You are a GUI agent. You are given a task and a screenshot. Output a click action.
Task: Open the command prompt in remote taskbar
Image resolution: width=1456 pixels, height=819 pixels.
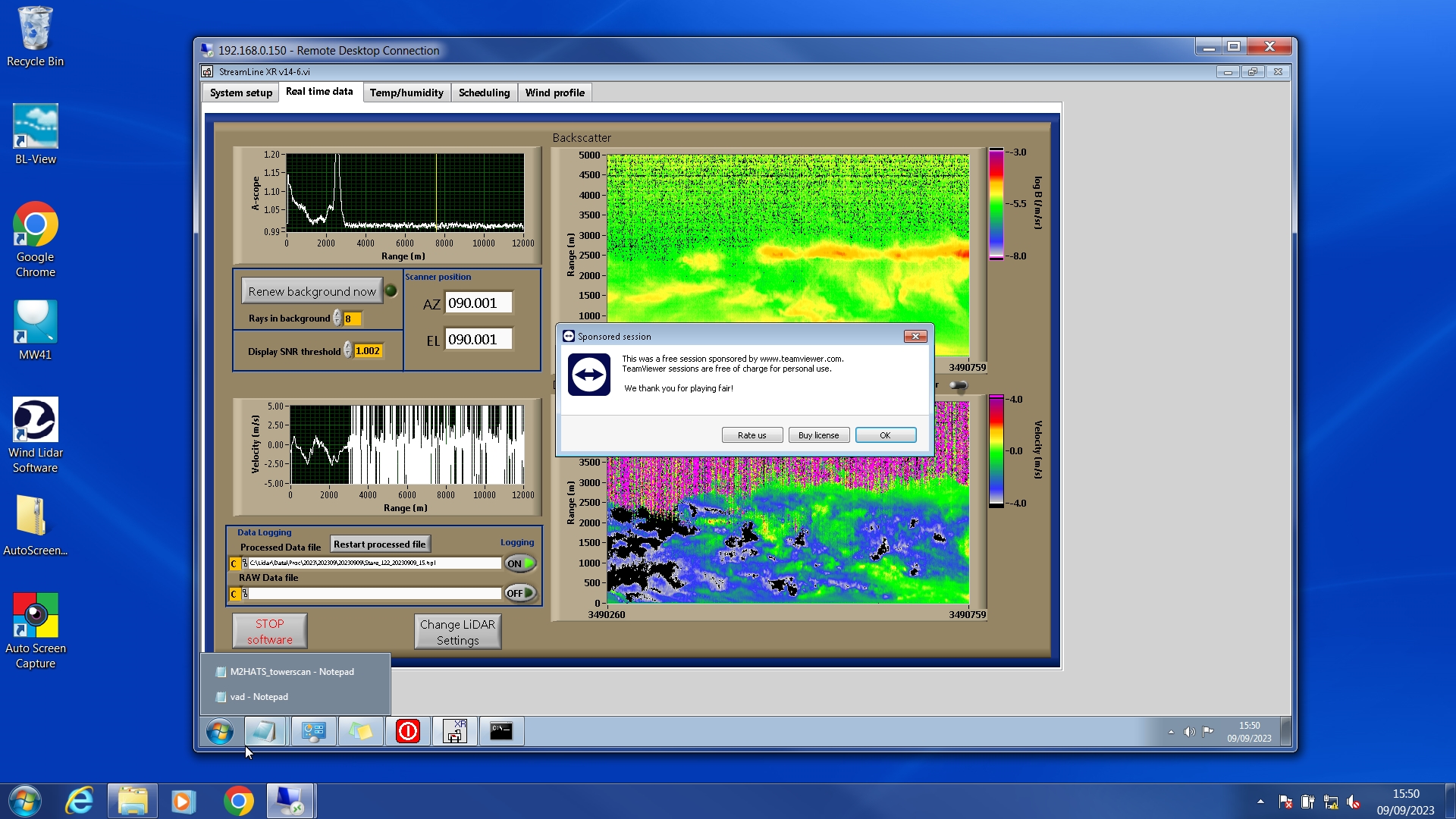click(501, 731)
